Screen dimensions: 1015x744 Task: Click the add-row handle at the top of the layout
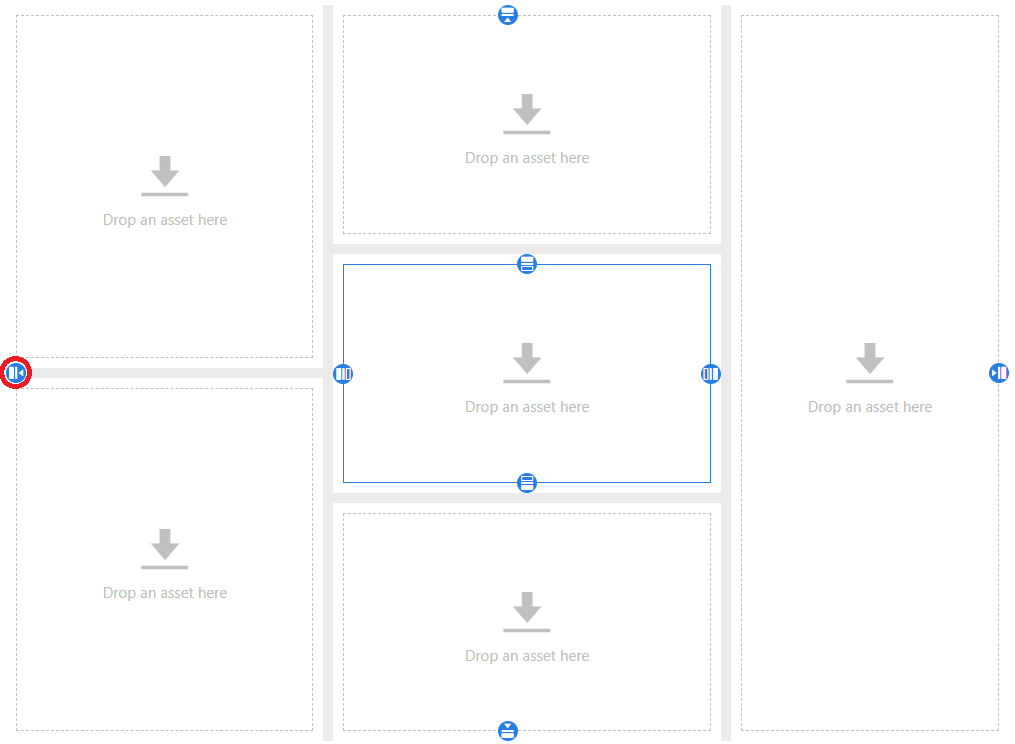point(508,15)
